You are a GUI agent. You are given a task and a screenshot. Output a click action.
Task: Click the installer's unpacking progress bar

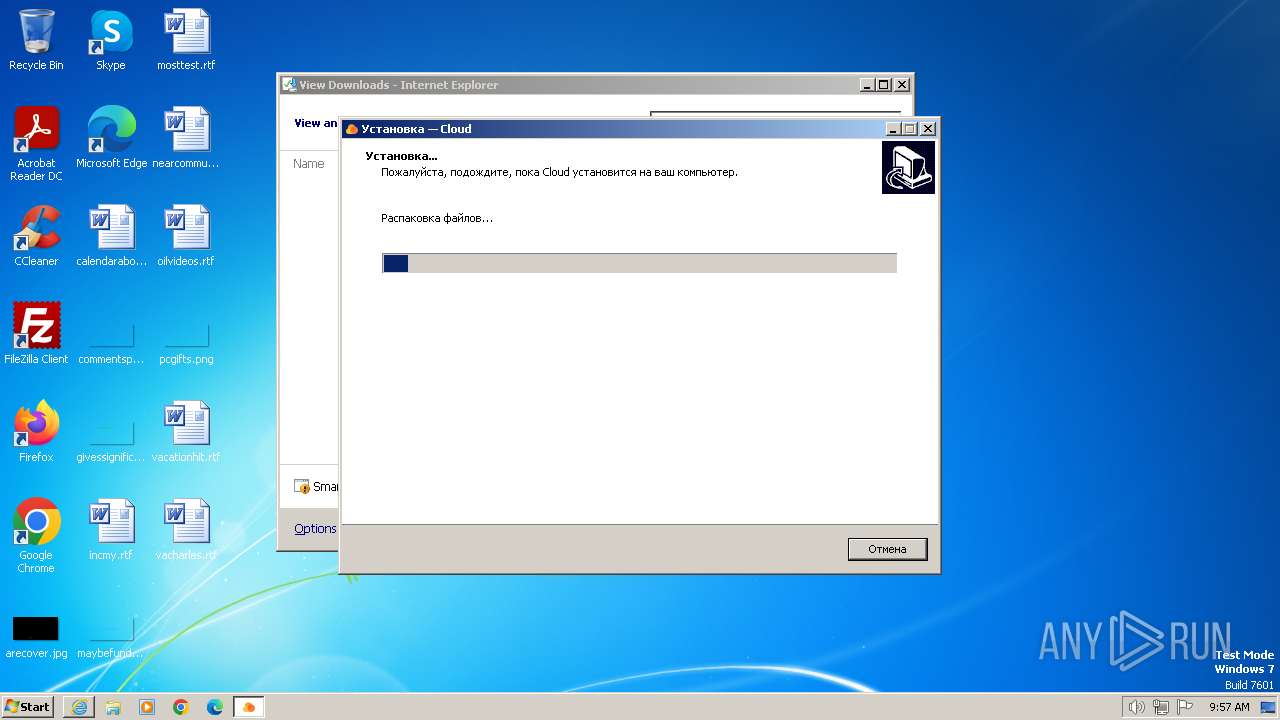(639, 263)
